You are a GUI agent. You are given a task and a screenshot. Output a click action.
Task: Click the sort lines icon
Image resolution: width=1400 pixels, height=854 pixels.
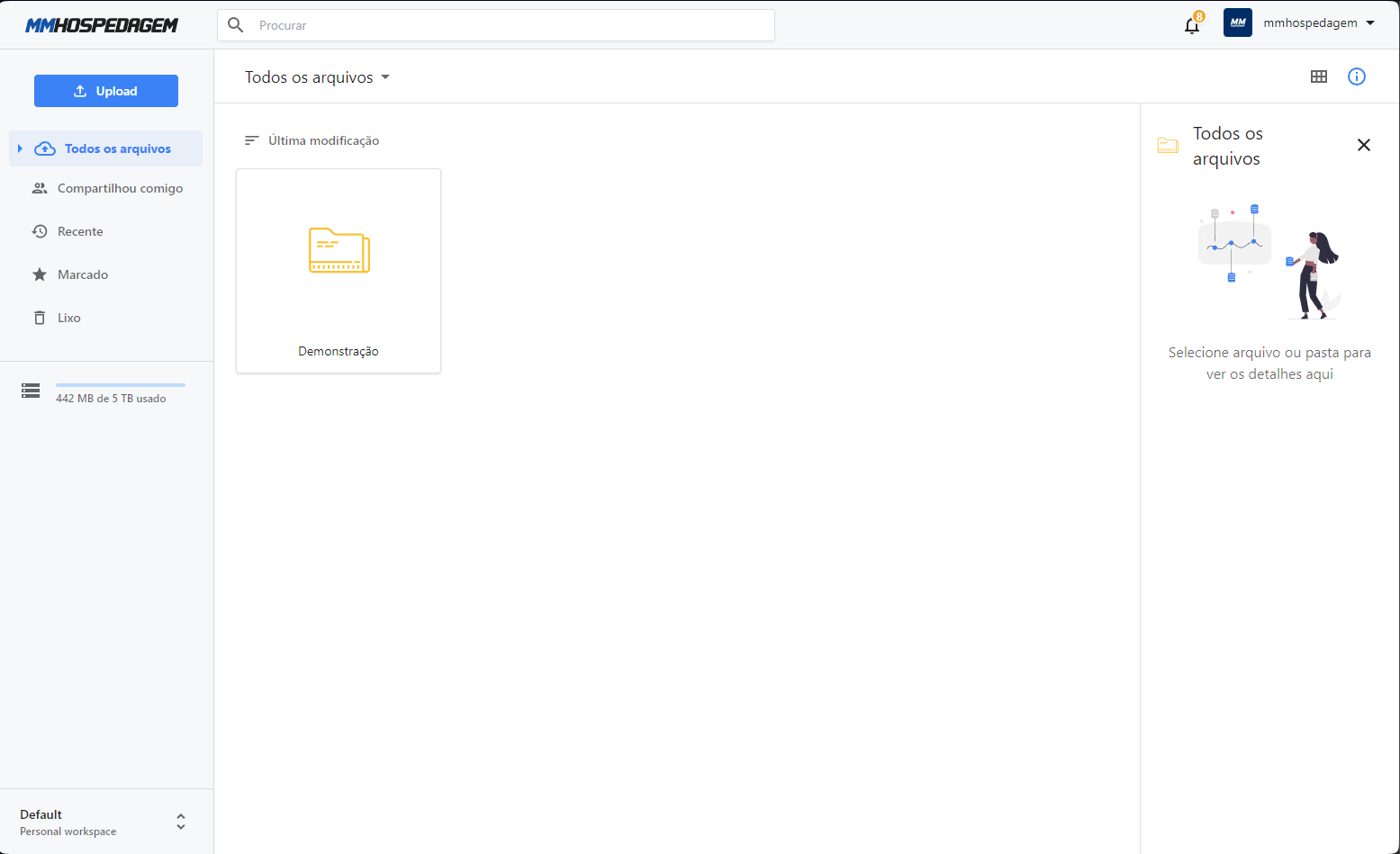pos(252,140)
